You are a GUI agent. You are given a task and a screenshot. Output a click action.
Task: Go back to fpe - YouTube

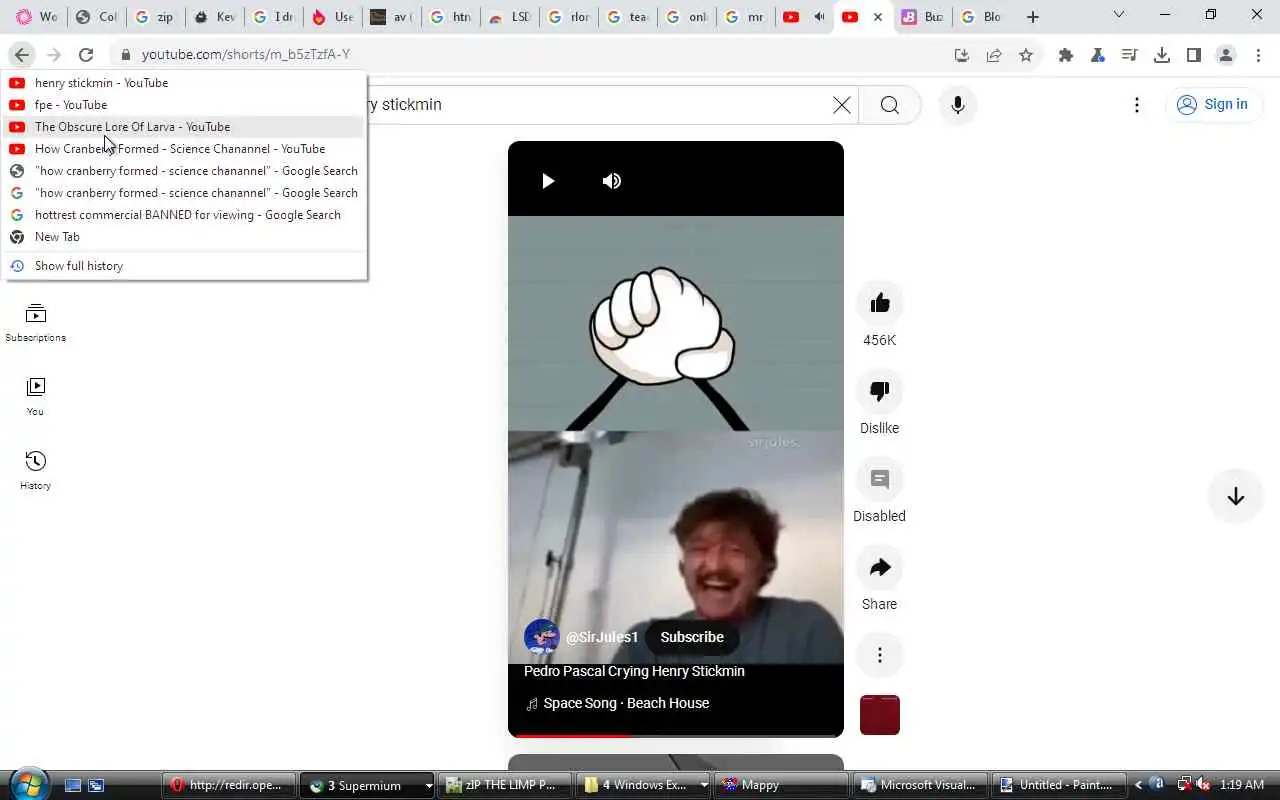186,105
